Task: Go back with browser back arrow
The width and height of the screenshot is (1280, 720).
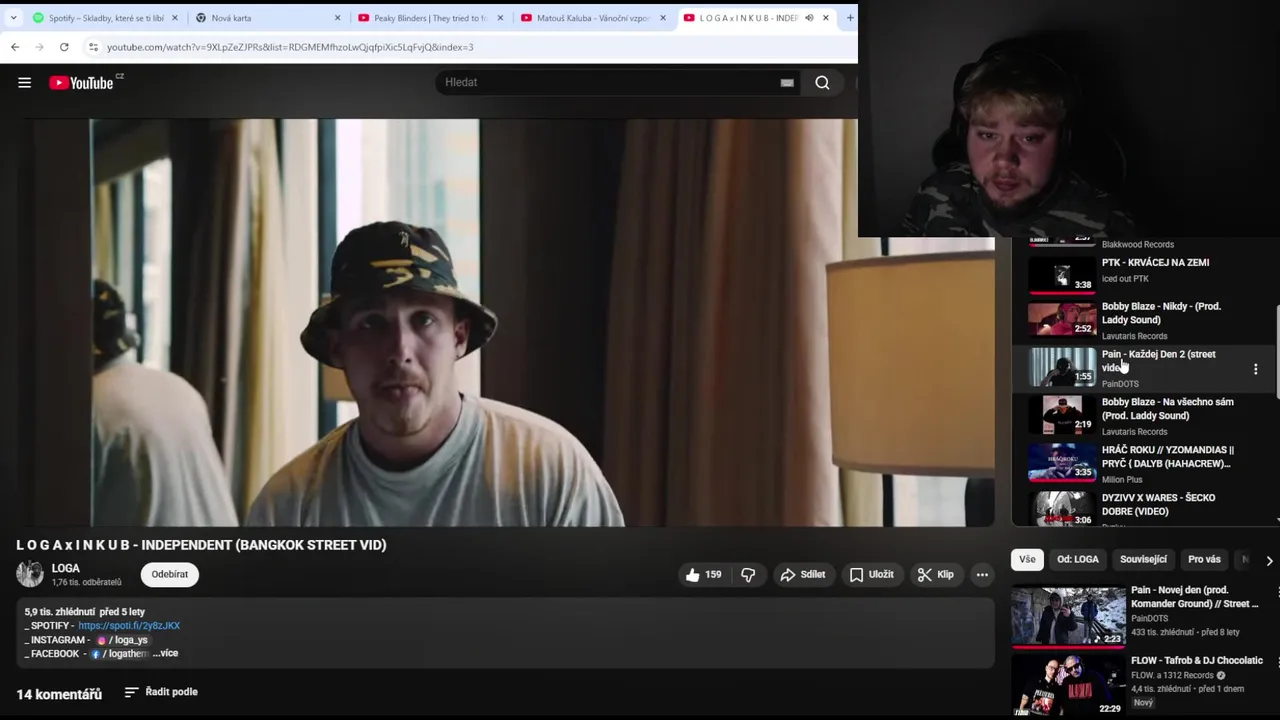Action: [15, 47]
